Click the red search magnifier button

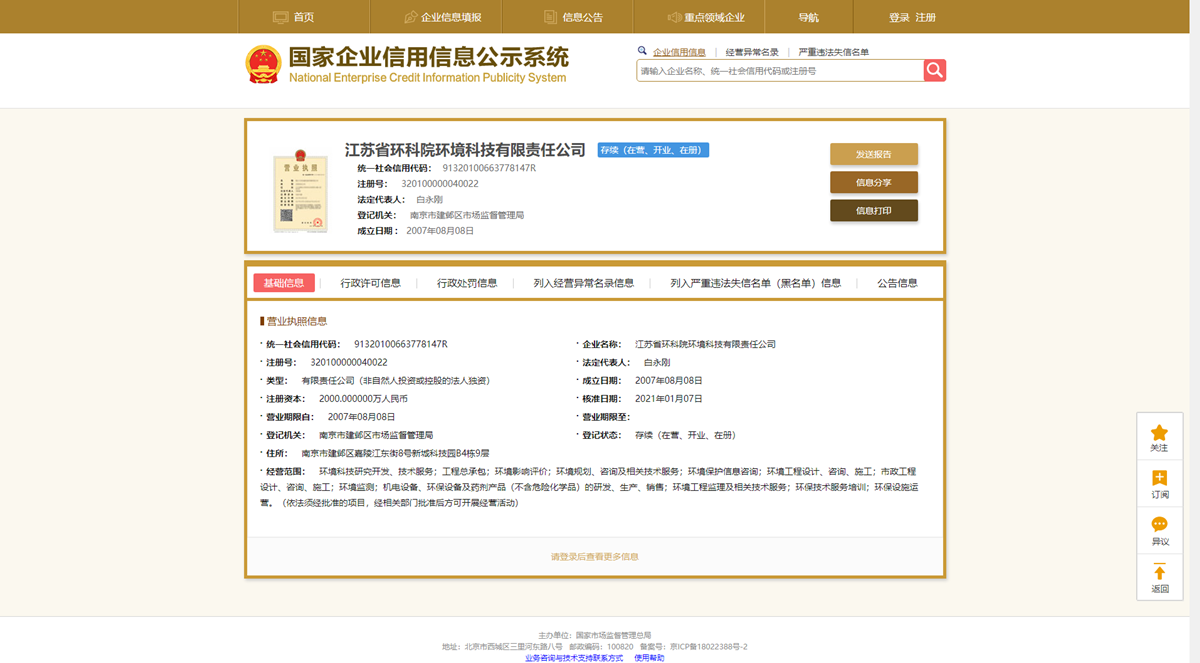click(x=934, y=70)
